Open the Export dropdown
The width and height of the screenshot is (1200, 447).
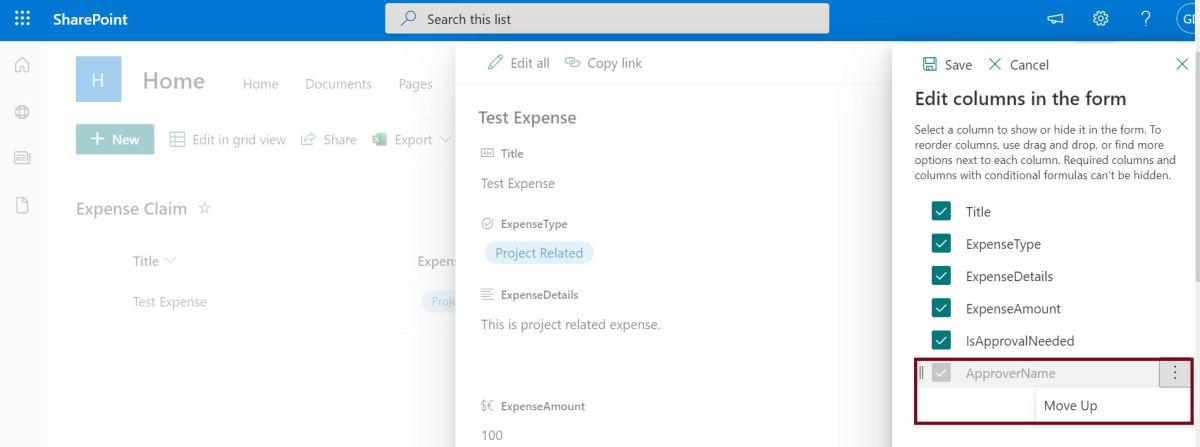tap(411, 139)
